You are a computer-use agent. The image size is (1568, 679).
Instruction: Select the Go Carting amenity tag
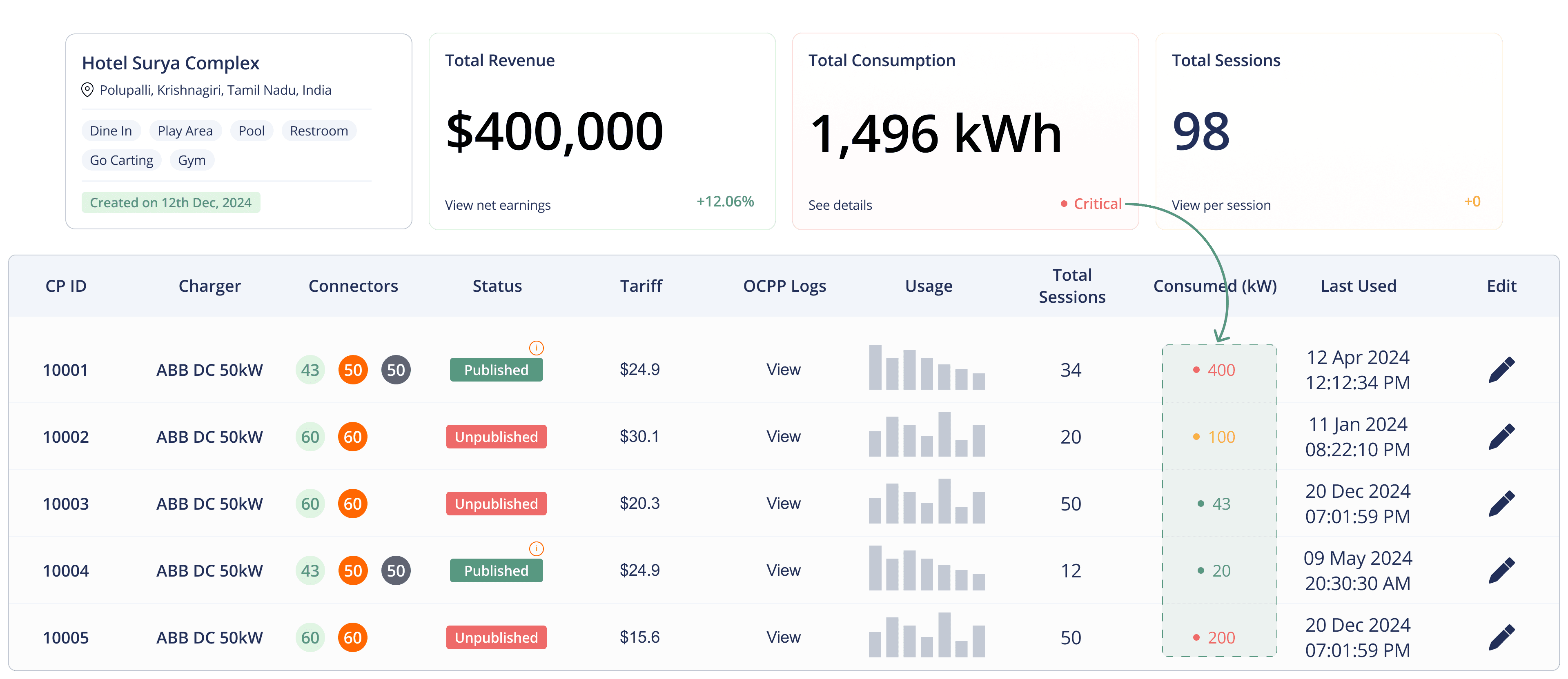121,161
